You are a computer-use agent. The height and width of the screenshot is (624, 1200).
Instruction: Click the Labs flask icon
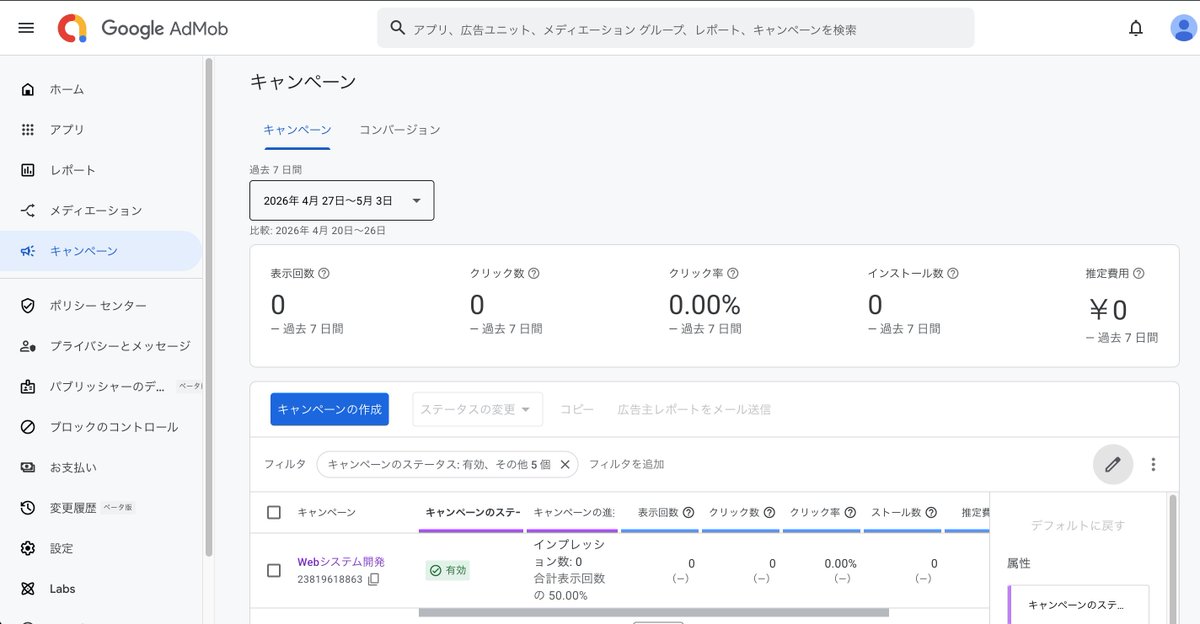click(28, 589)
